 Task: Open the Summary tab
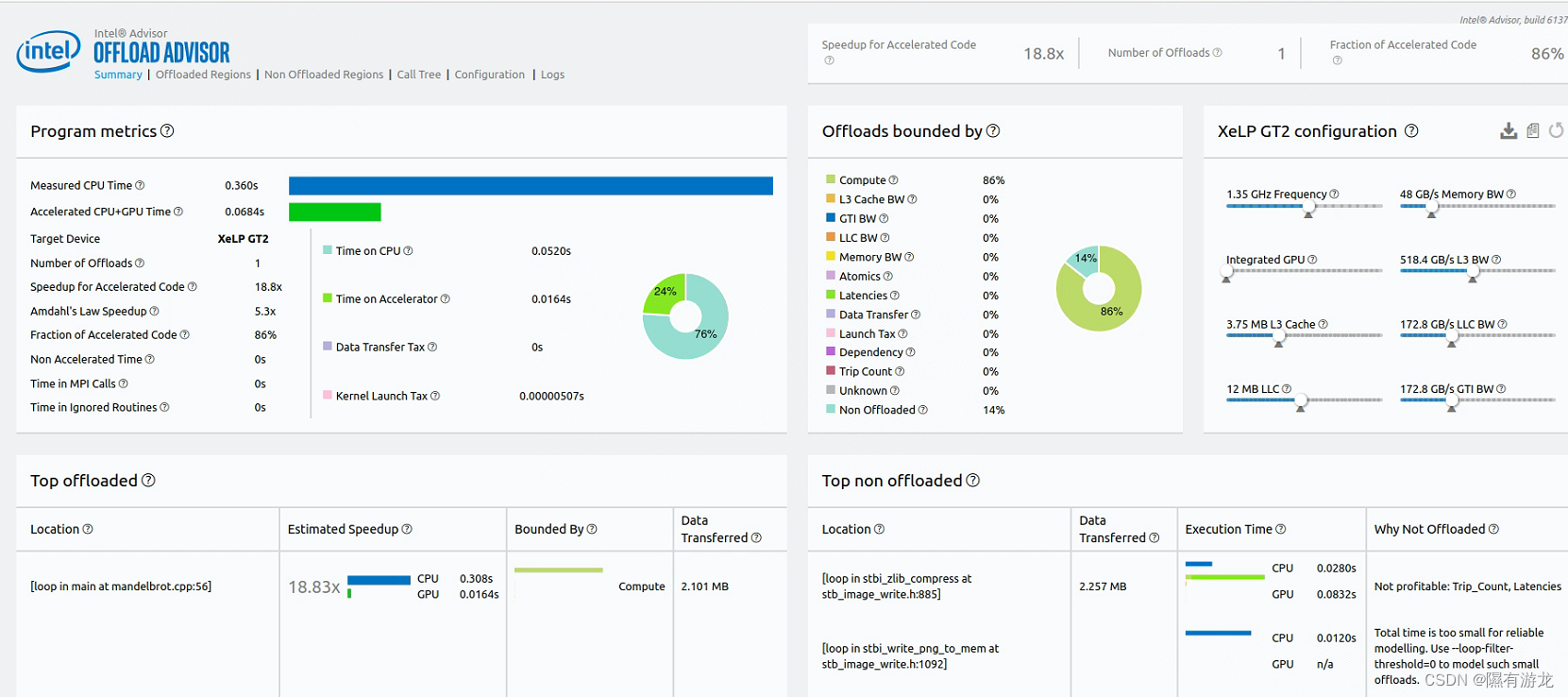tap(118, 75)
